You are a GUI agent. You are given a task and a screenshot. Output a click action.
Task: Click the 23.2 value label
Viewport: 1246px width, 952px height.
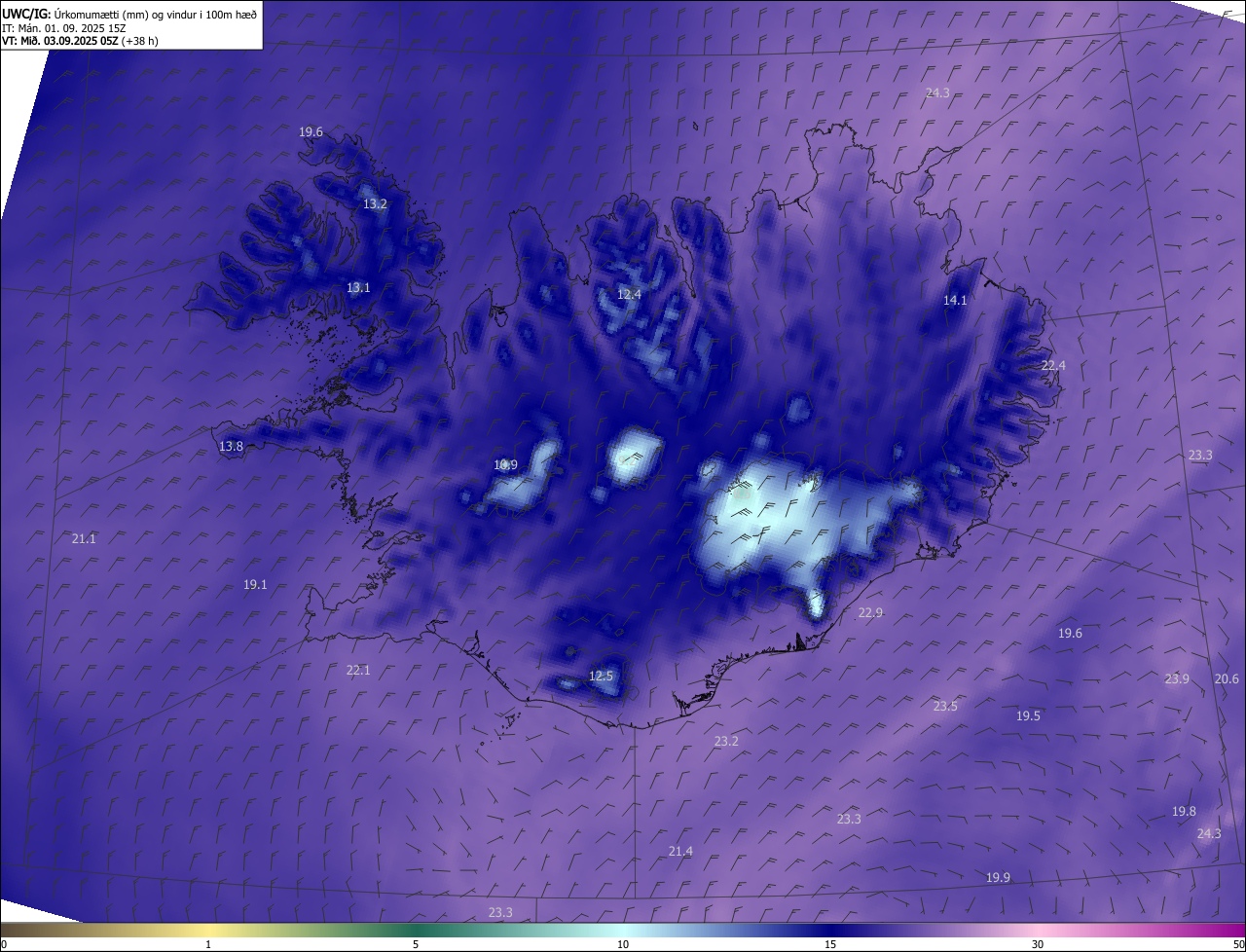726,742
